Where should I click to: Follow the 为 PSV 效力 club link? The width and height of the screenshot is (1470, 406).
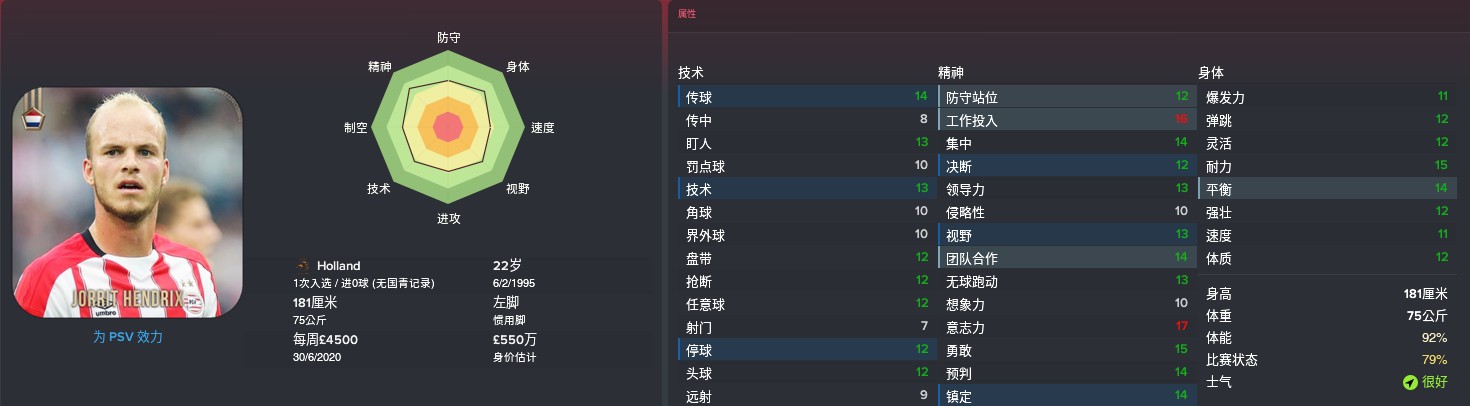pyautogui.click(x=127, y=337)
